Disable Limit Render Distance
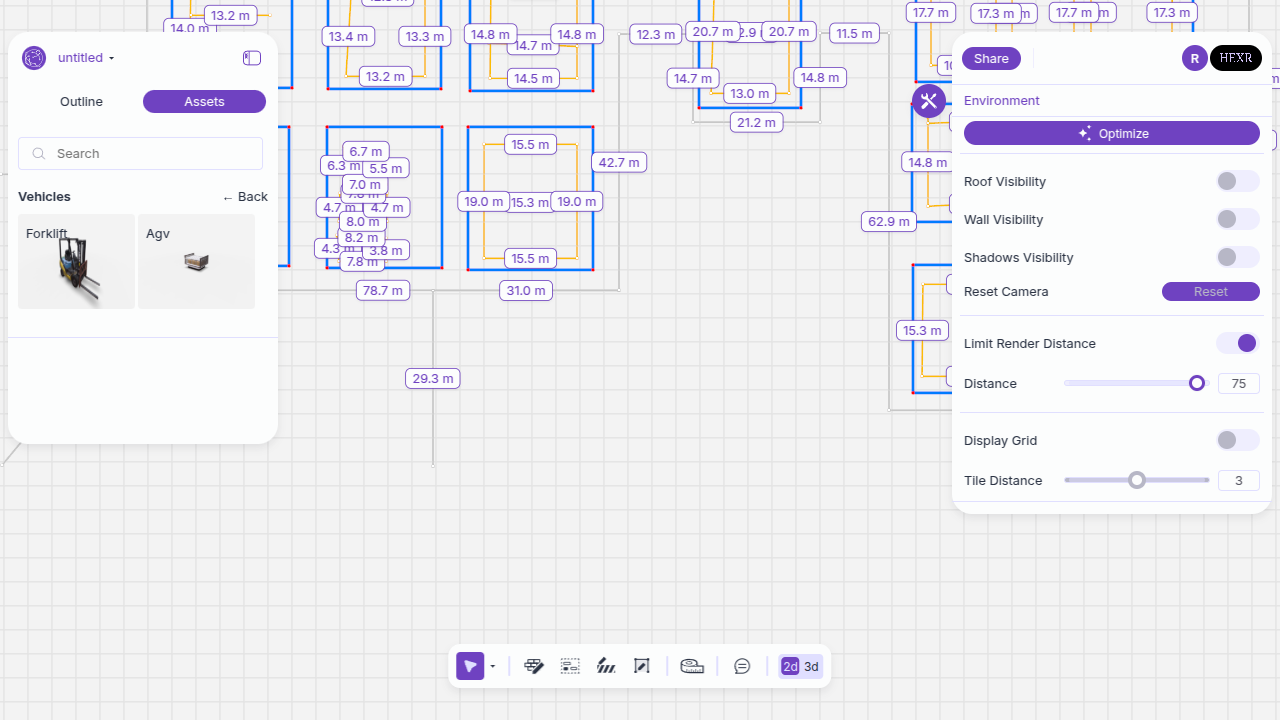The width and height of the screenshot is (1280, 720). (x=1237, y=343)
